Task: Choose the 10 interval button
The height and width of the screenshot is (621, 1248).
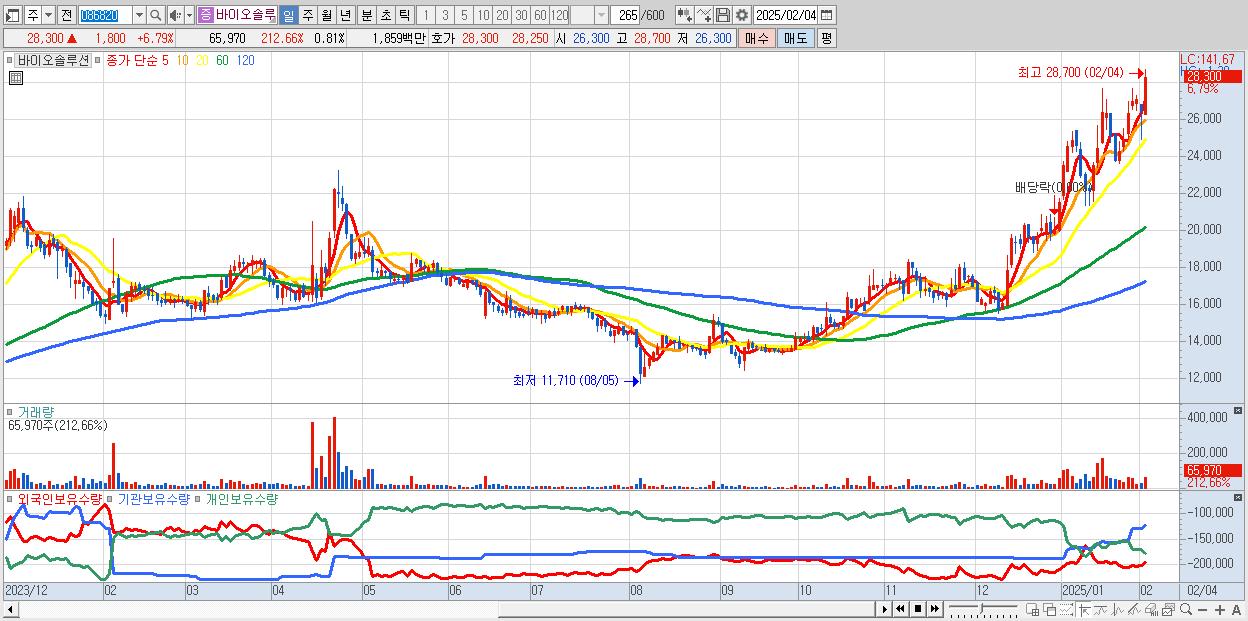Action: 483,15
